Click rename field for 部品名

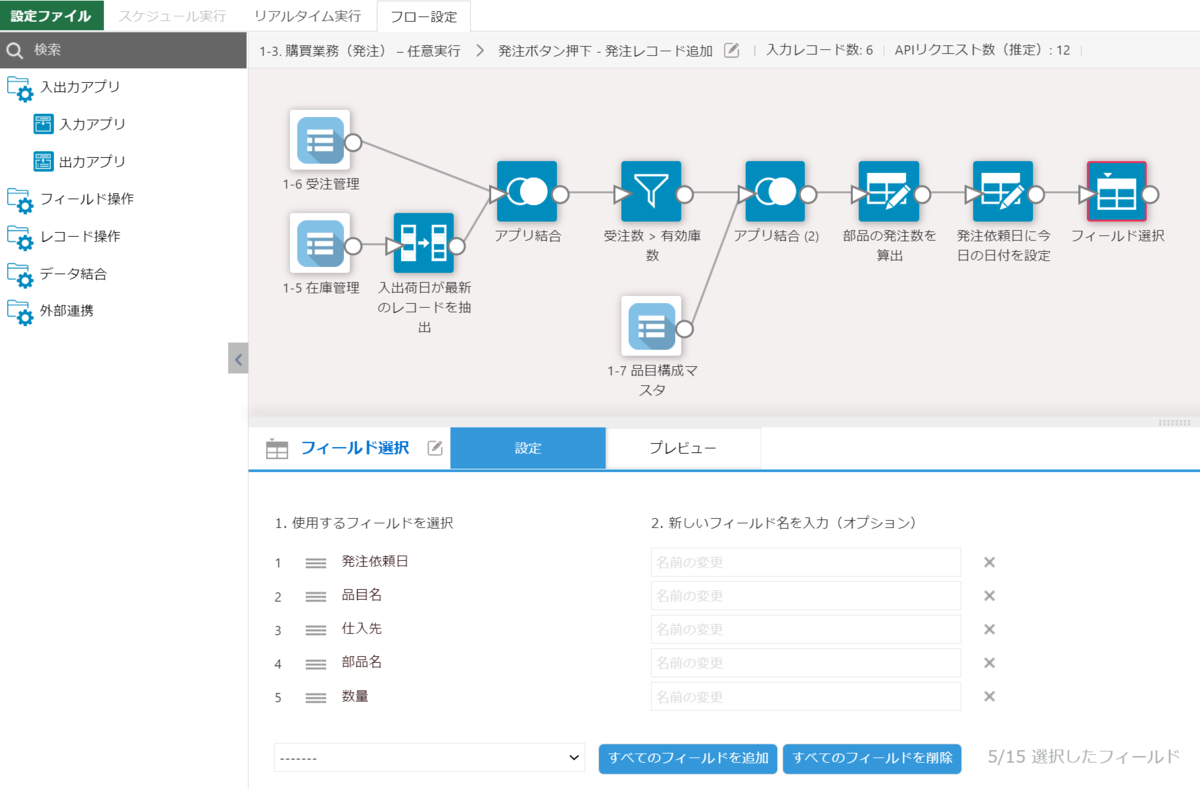tap(806, 663)
